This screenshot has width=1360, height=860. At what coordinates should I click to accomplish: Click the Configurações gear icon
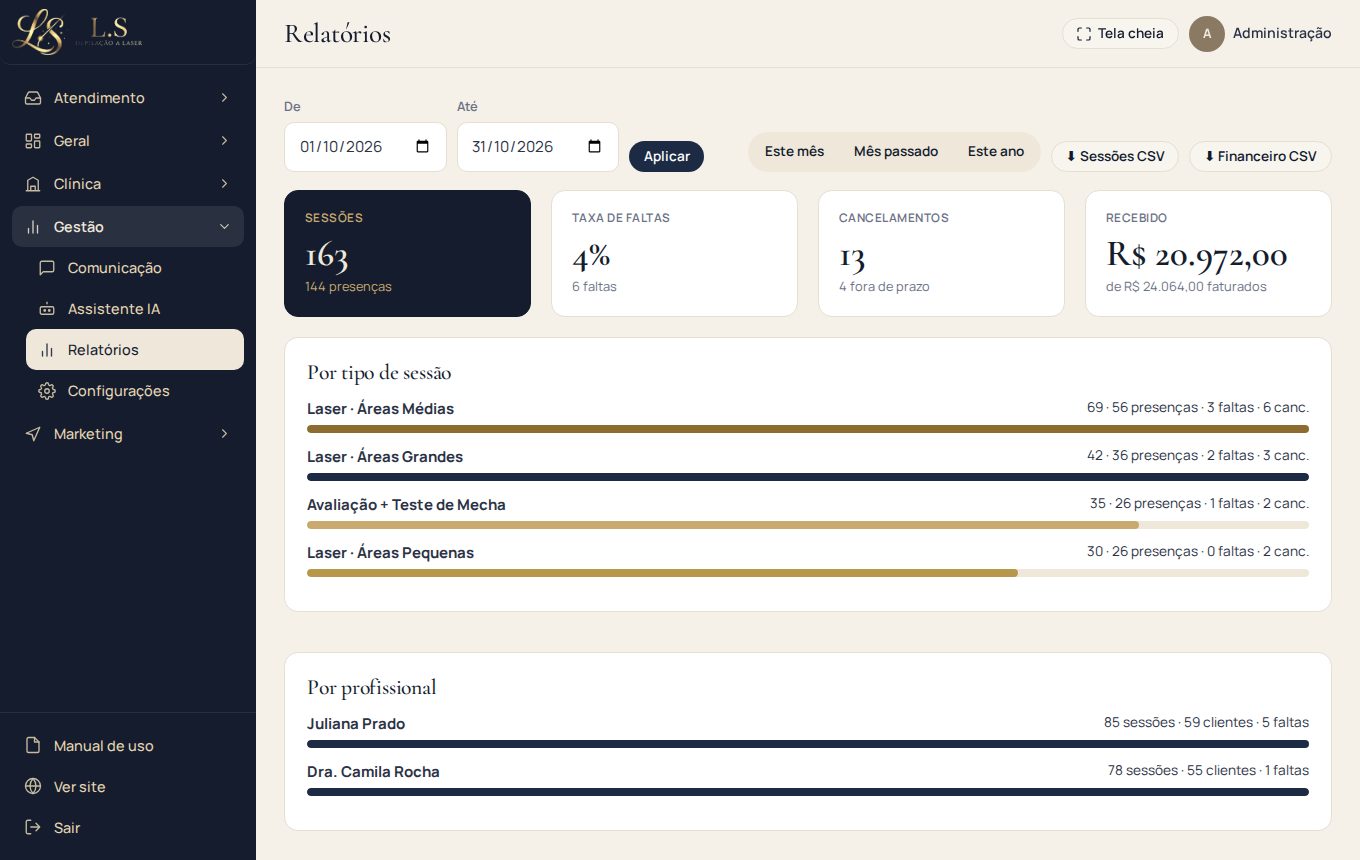pos(47,391)
